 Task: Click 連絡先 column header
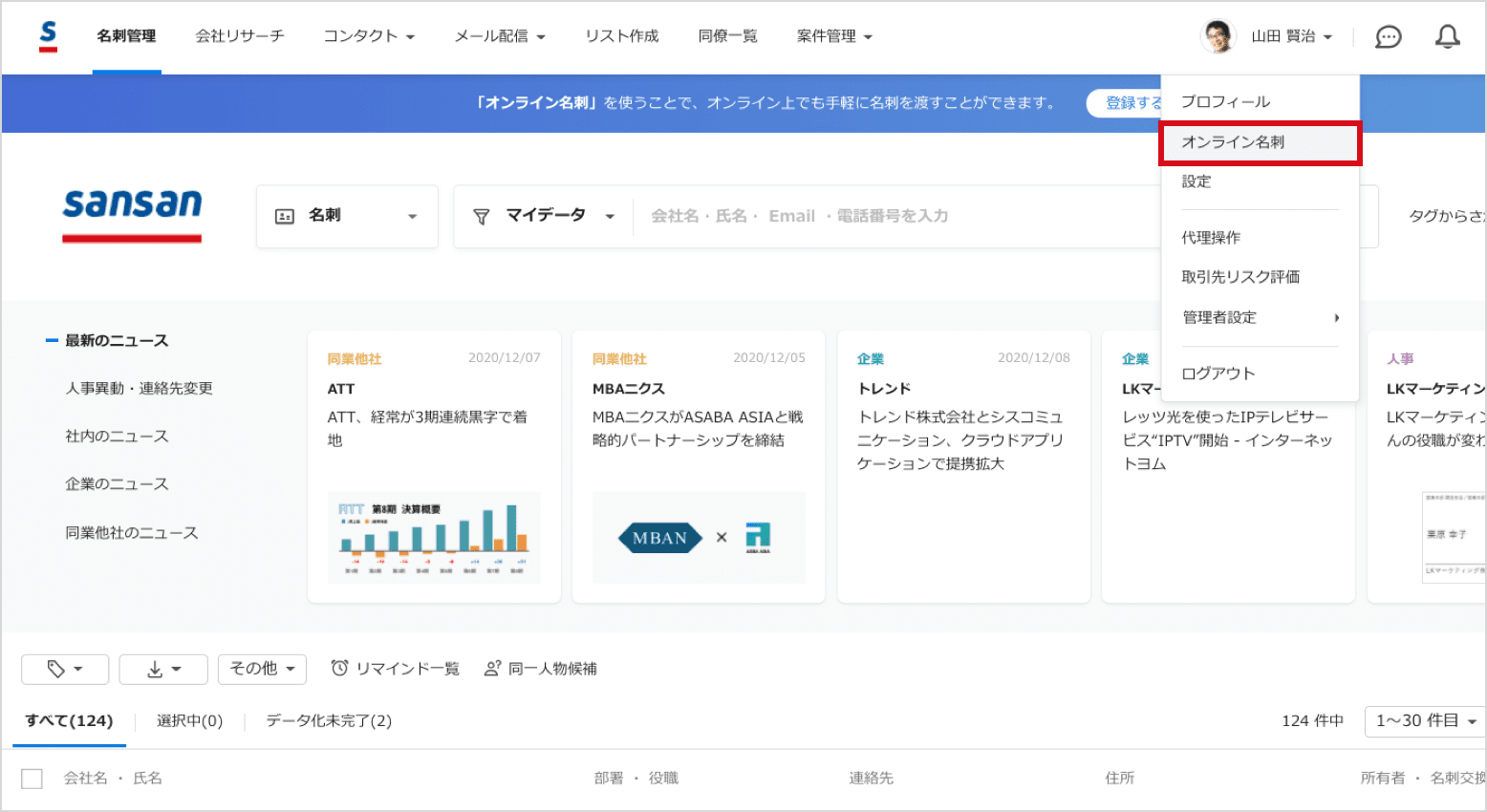click(872, 779)
